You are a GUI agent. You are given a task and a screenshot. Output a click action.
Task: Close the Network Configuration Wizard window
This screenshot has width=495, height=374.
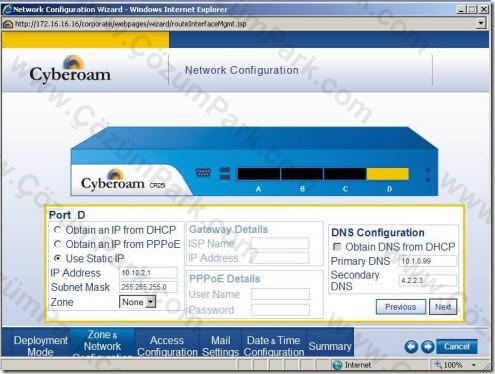(x=484, y=9)
